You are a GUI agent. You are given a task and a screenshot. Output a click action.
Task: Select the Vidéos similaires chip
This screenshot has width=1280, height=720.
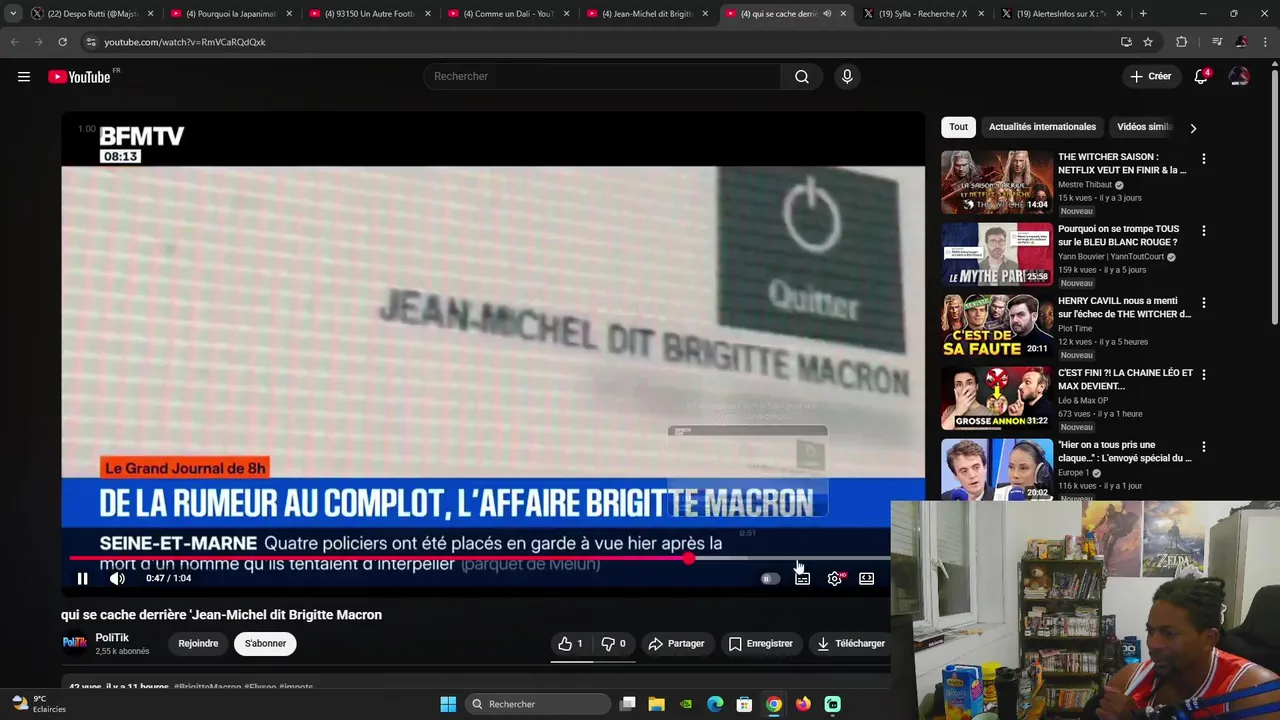(1145, 127)
